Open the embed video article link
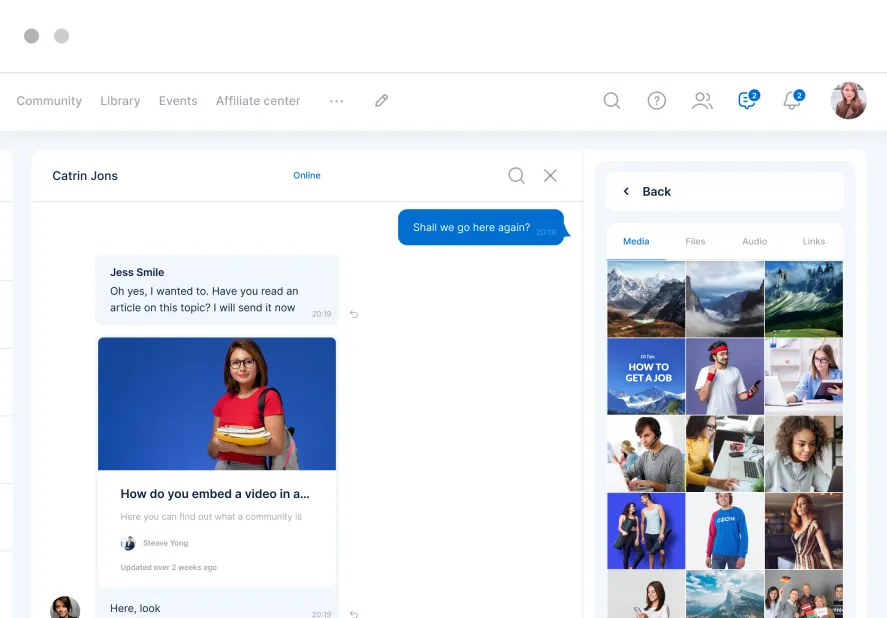Image resolution: width=887 pixels, height=618 pixels. pos(215,494)
